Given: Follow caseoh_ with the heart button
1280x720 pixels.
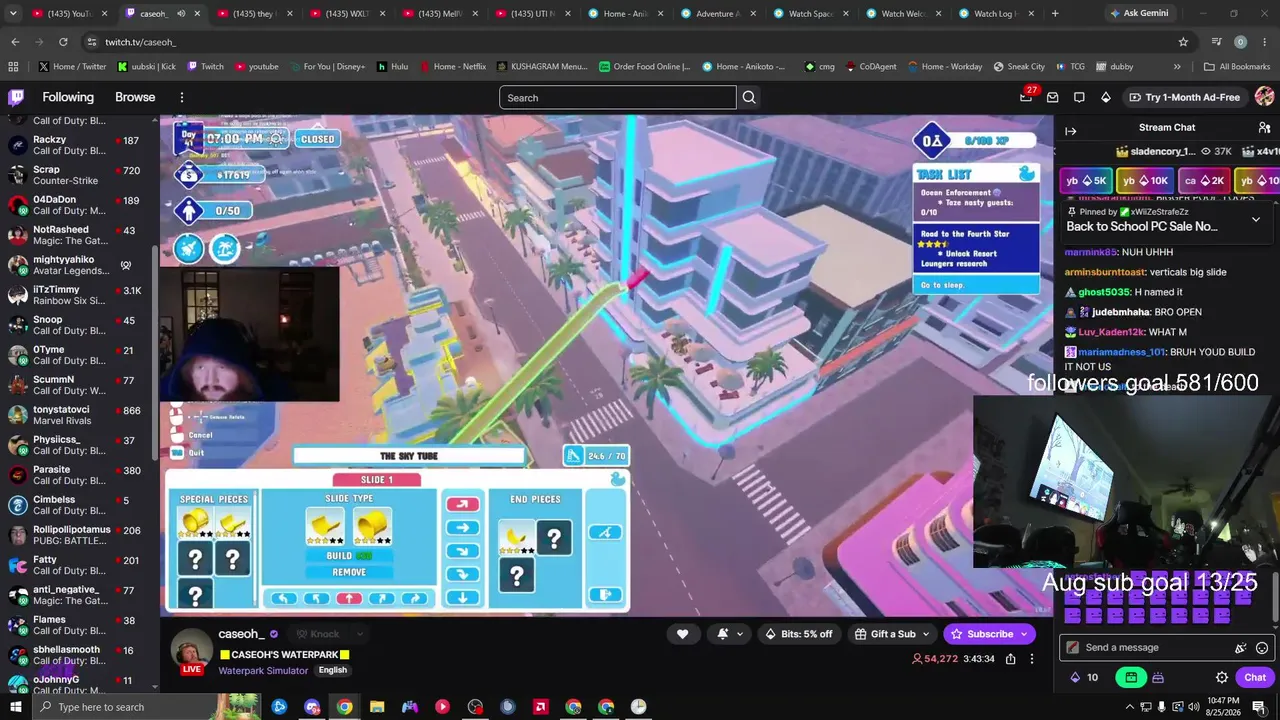Looking at the screenshot, I should point(683,634).
